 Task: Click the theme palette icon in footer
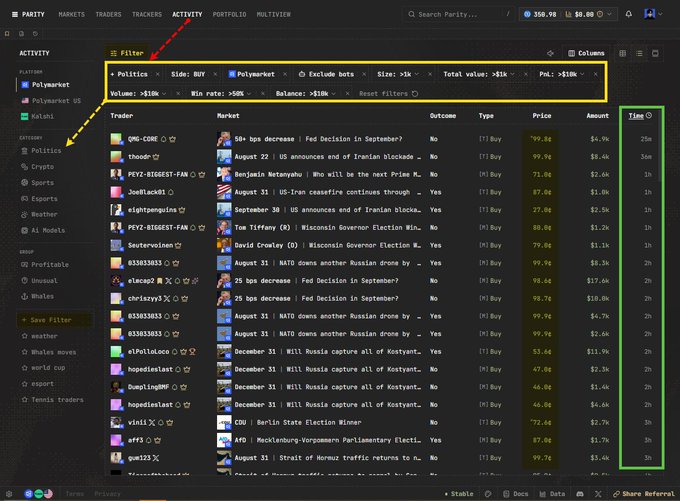click(x=488, y=494)
